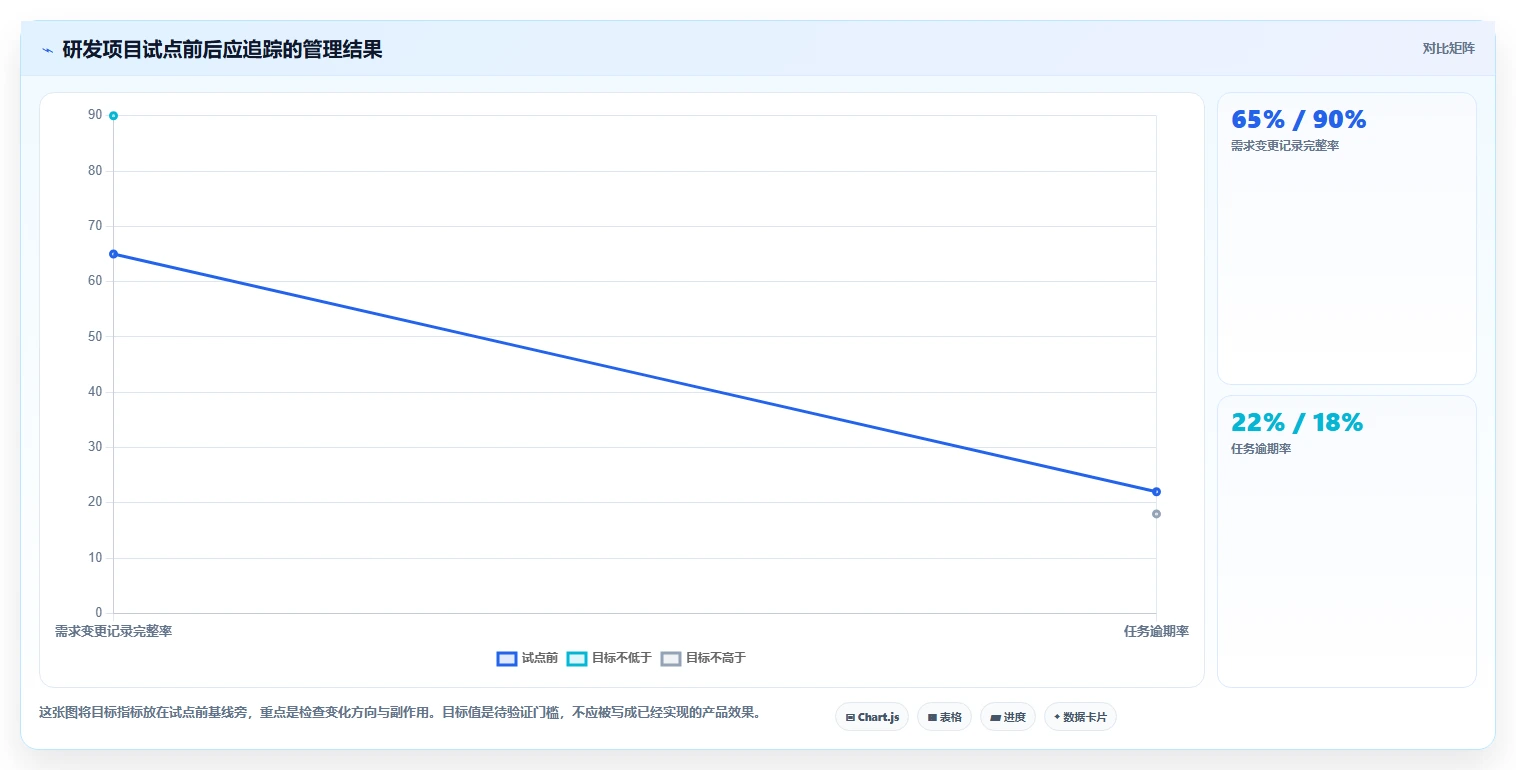Click 需求变更记录完整率 label in the top card

point(1285,146)
